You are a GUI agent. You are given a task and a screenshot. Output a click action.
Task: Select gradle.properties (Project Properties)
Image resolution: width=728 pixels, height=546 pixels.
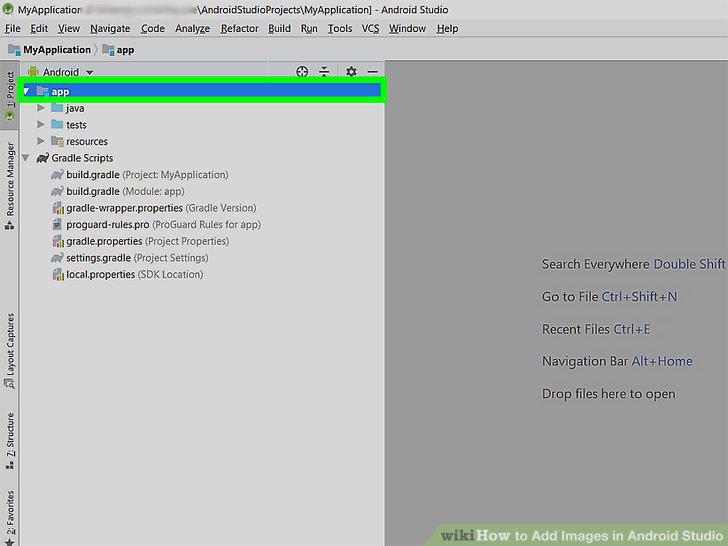[148, 241]
